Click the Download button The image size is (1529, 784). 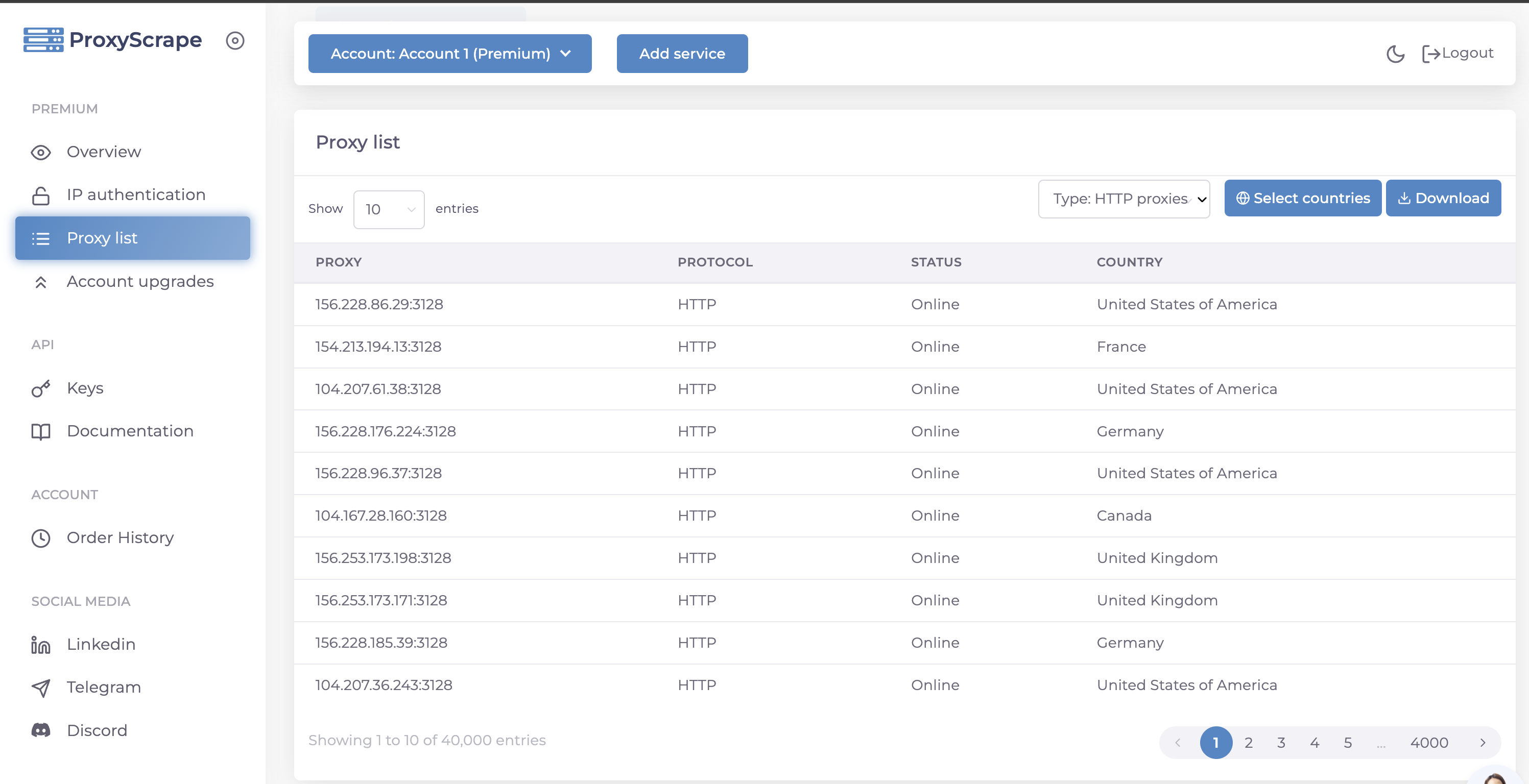click(x=1443, y=198)
